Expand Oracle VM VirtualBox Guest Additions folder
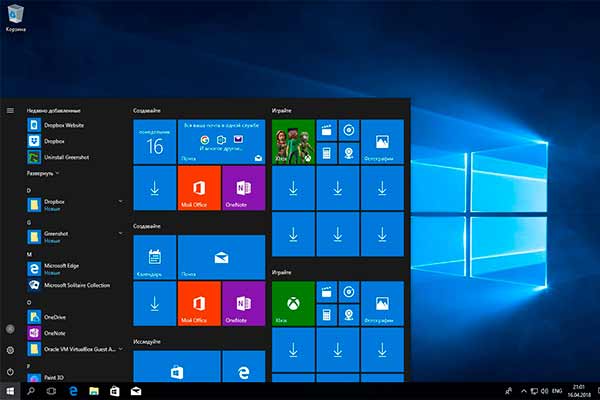The width and height of the screenshot is (600, 400). 120,349
